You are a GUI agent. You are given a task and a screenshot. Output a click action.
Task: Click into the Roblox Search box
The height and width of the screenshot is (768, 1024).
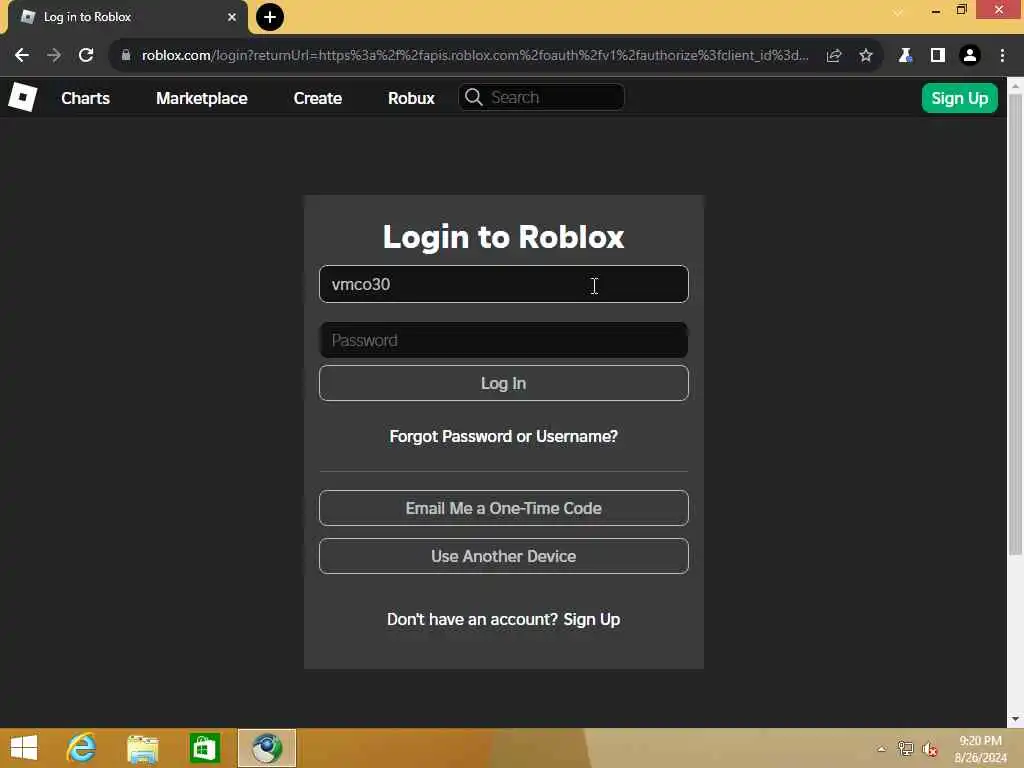(x=541, y=97)
